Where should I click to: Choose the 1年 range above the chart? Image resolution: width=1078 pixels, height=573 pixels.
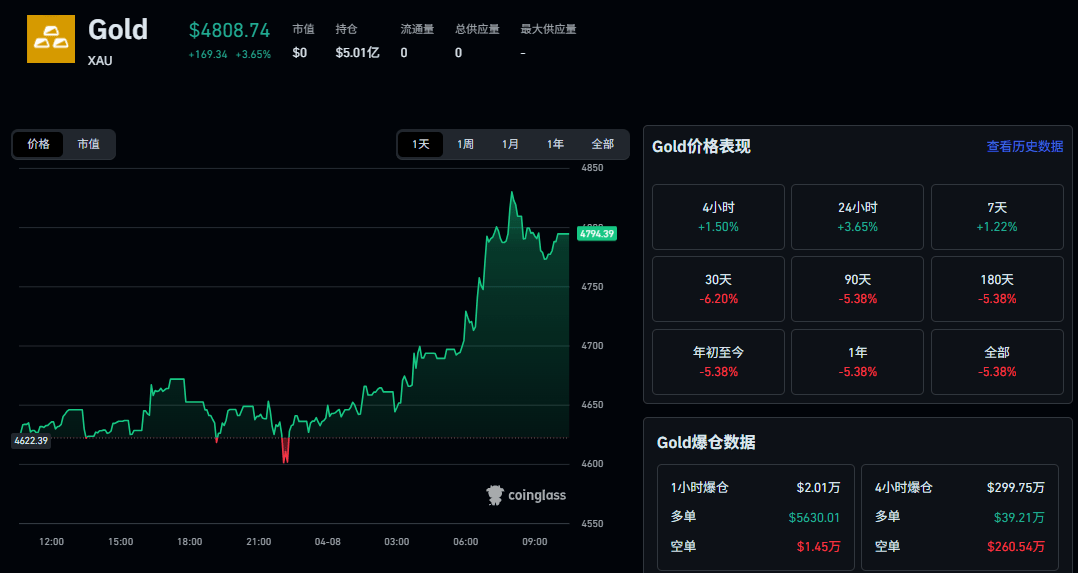(x=556, y=144)
